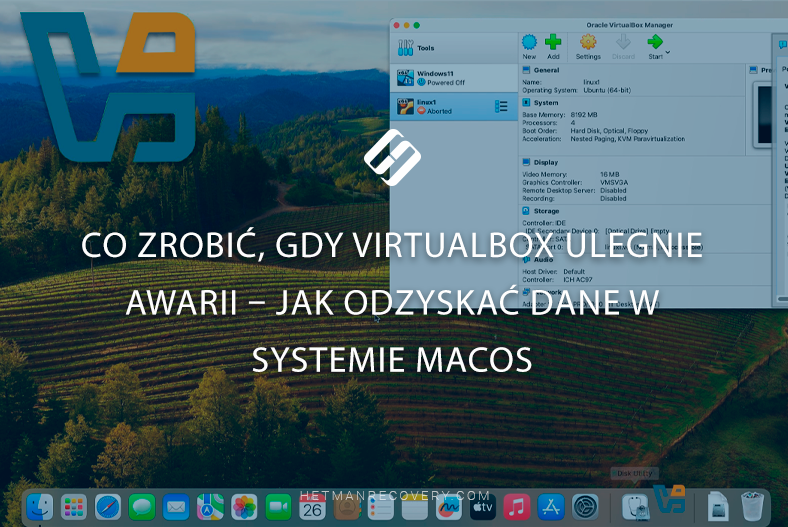
Task: Click the Boot Order value text
Action: [609, 131]
